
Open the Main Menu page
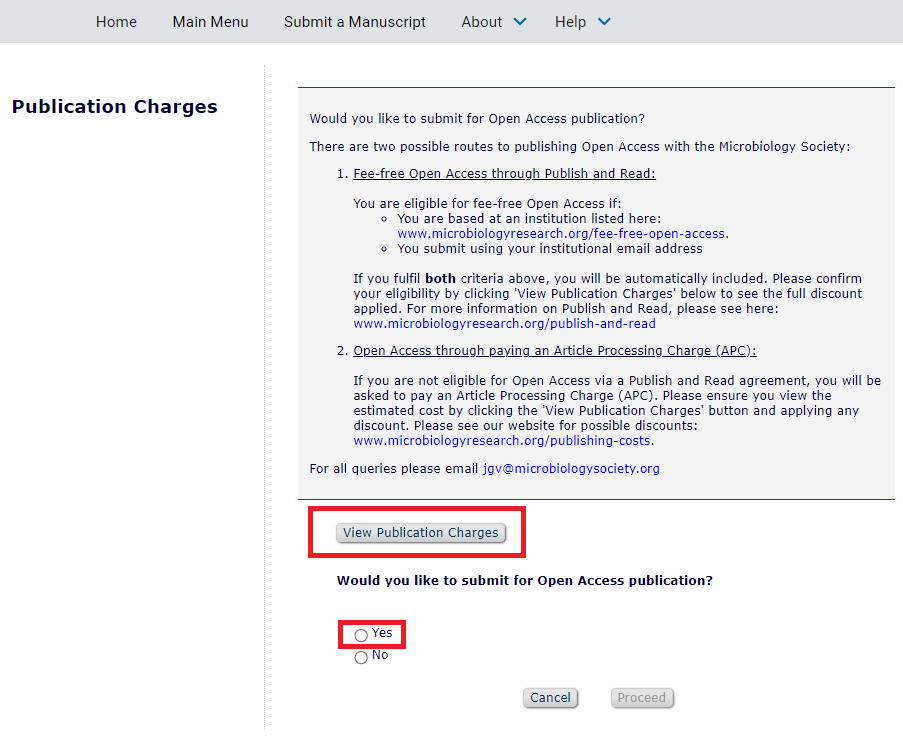coord(210,21)
